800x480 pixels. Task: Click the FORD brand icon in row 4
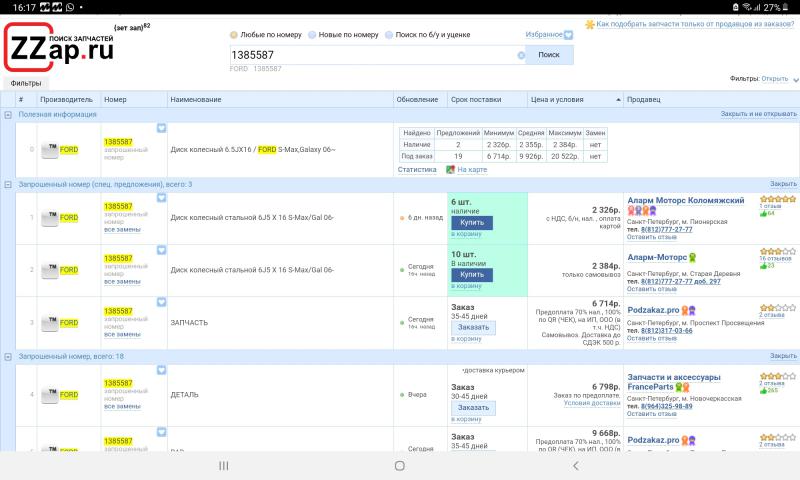pos(49,394)
